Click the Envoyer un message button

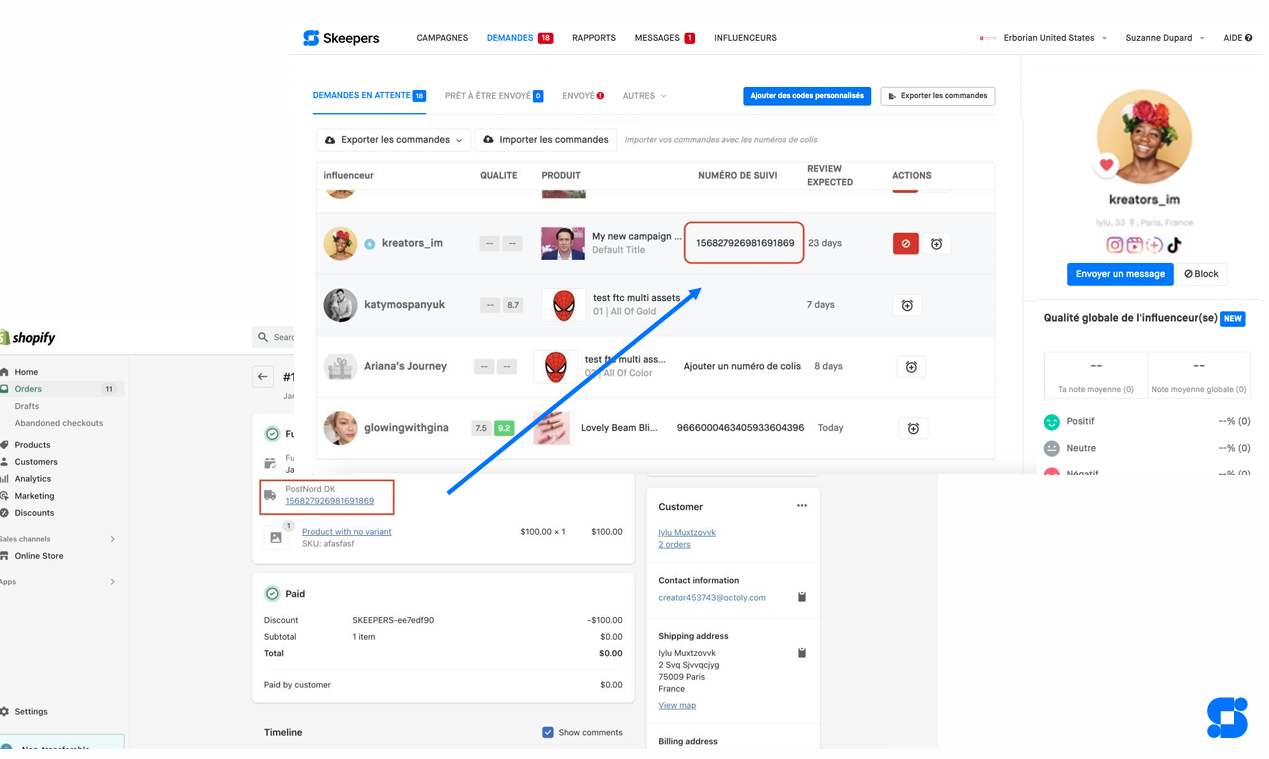click(1119, 274)
